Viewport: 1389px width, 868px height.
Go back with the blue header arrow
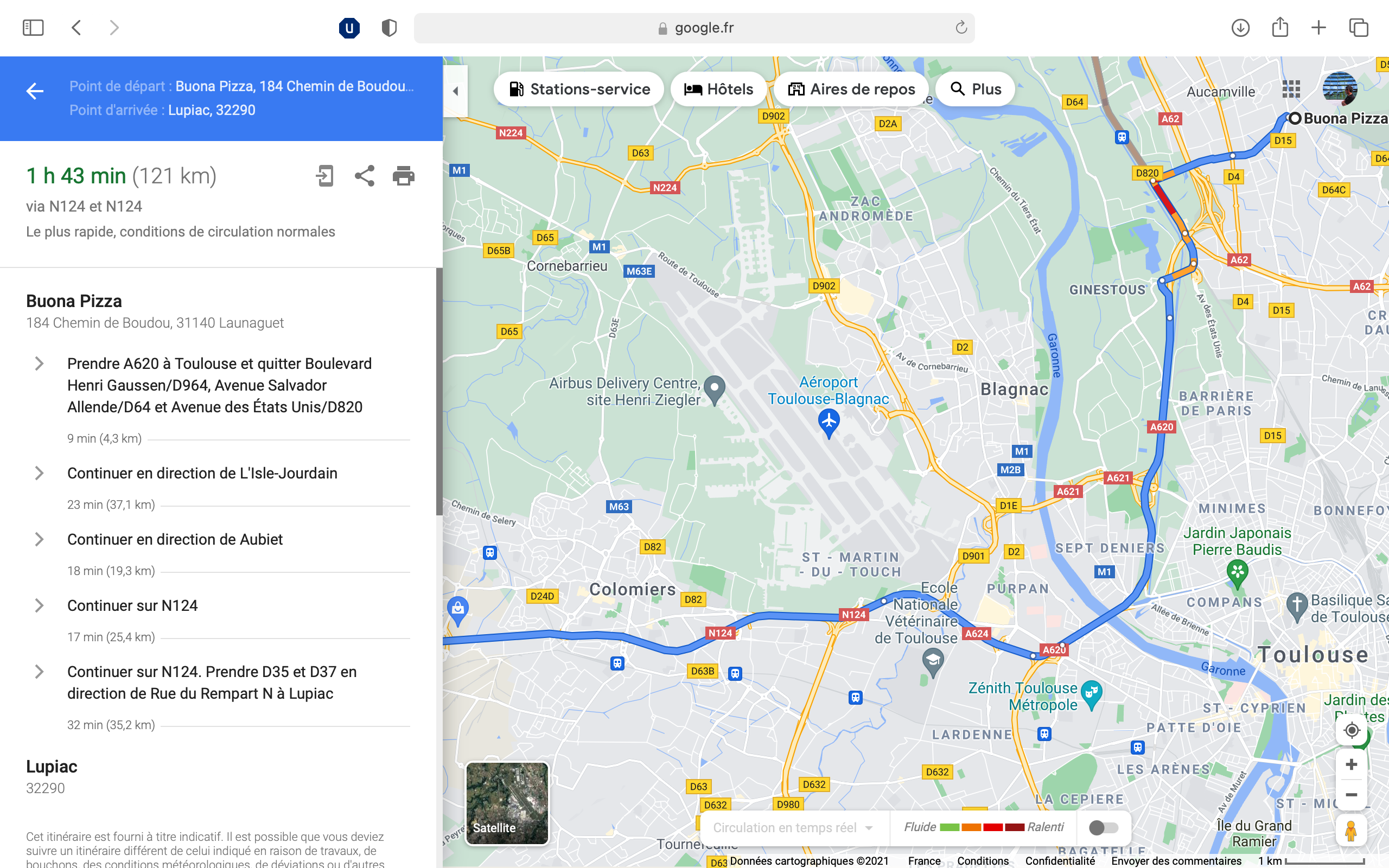click(35, 91)
